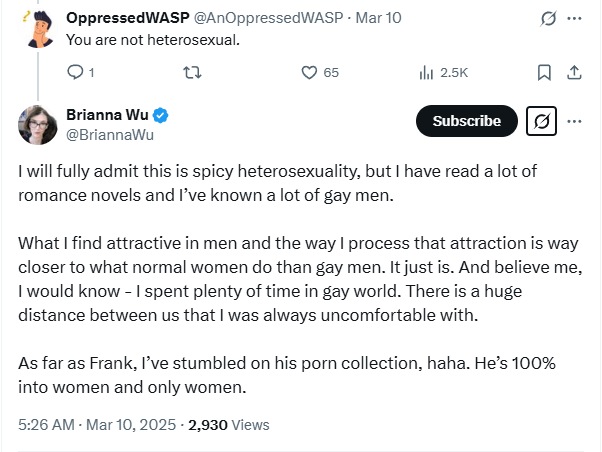Click the 5:26 AM · Mar 10, 2025 timestamp
The height and width of the screenshot is (452, 602).
pos(97,425)
